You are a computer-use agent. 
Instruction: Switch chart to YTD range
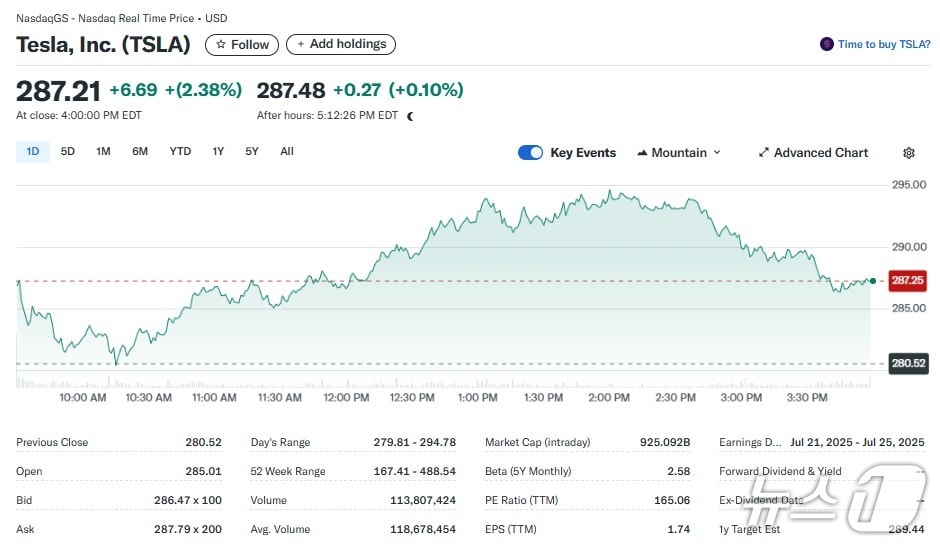(180, 152)
